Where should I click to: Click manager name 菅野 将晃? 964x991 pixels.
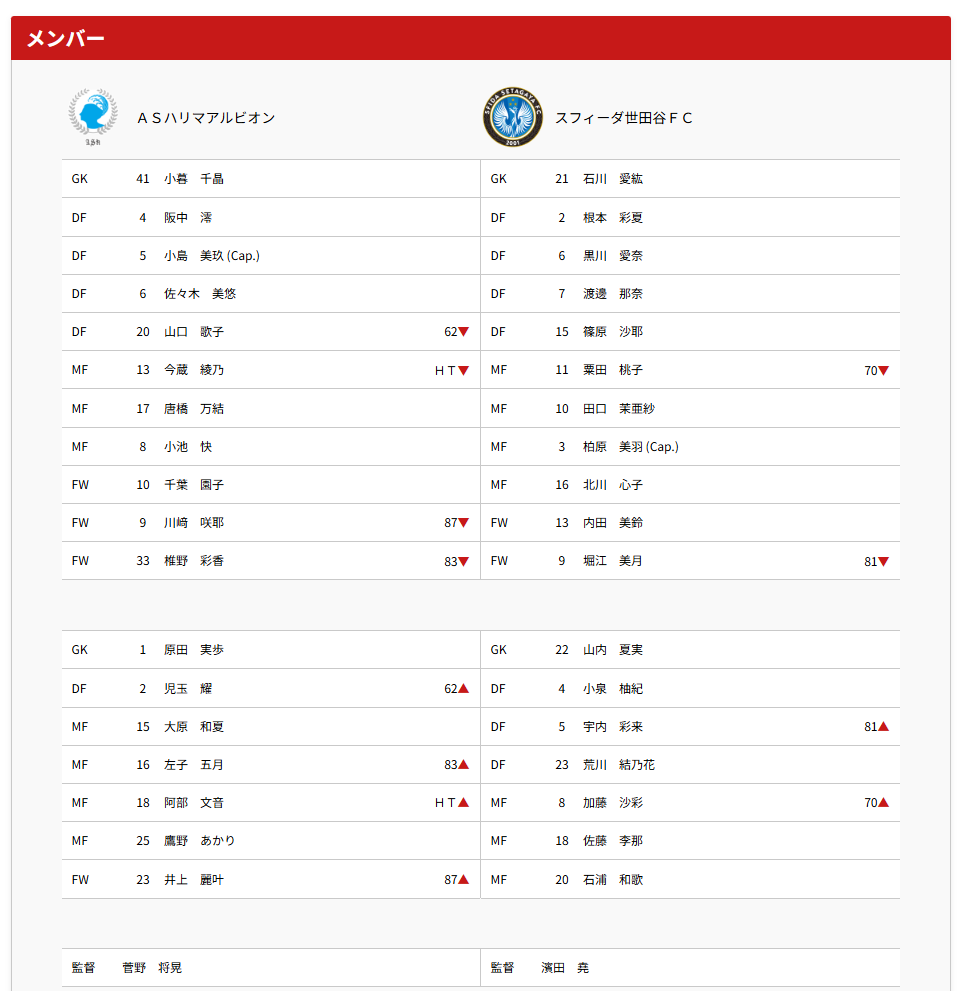pos(152,968)
